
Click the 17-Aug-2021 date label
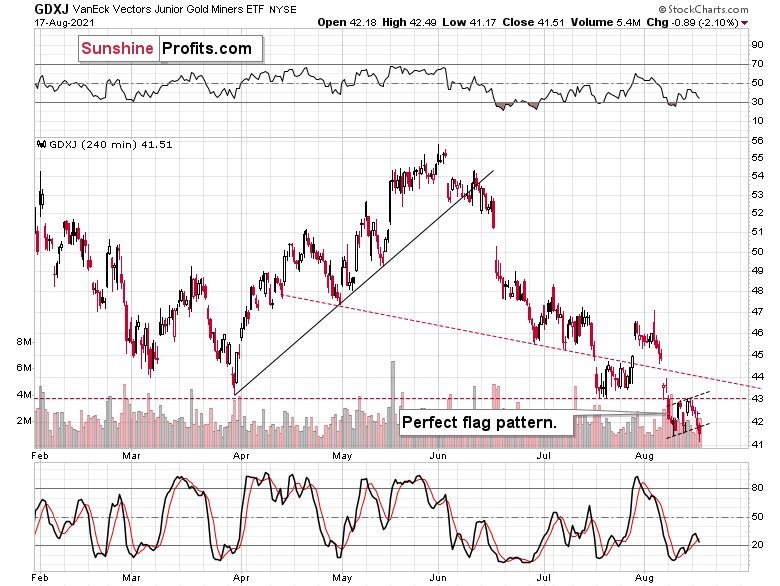click(64, 22)
